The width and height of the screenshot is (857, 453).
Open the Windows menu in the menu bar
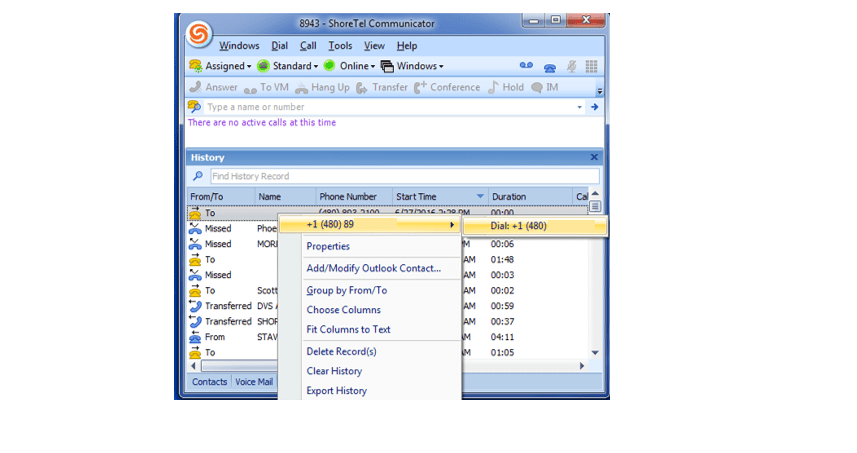(x=239, y=46)
